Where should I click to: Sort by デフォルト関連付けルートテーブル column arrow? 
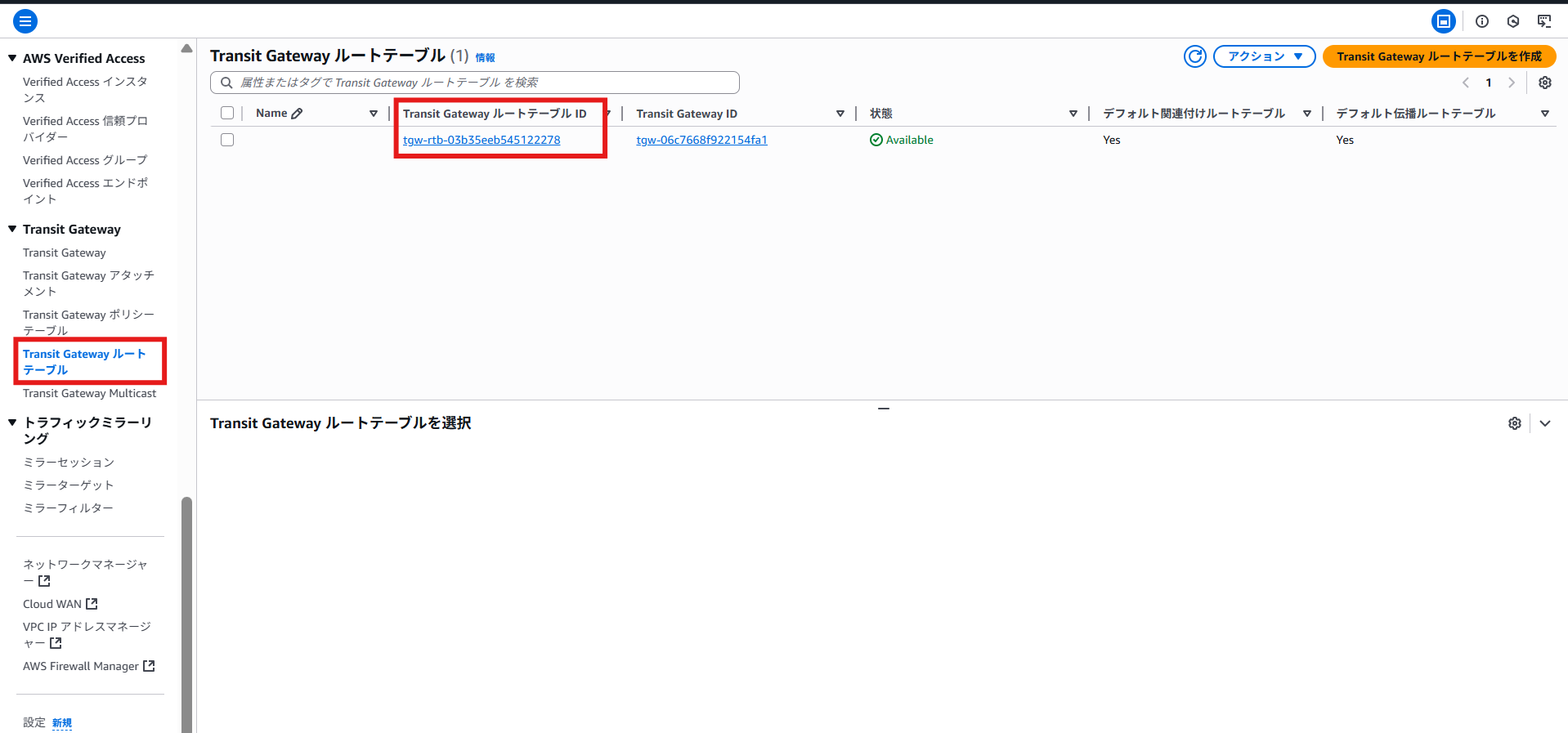tap(1307, 114)
